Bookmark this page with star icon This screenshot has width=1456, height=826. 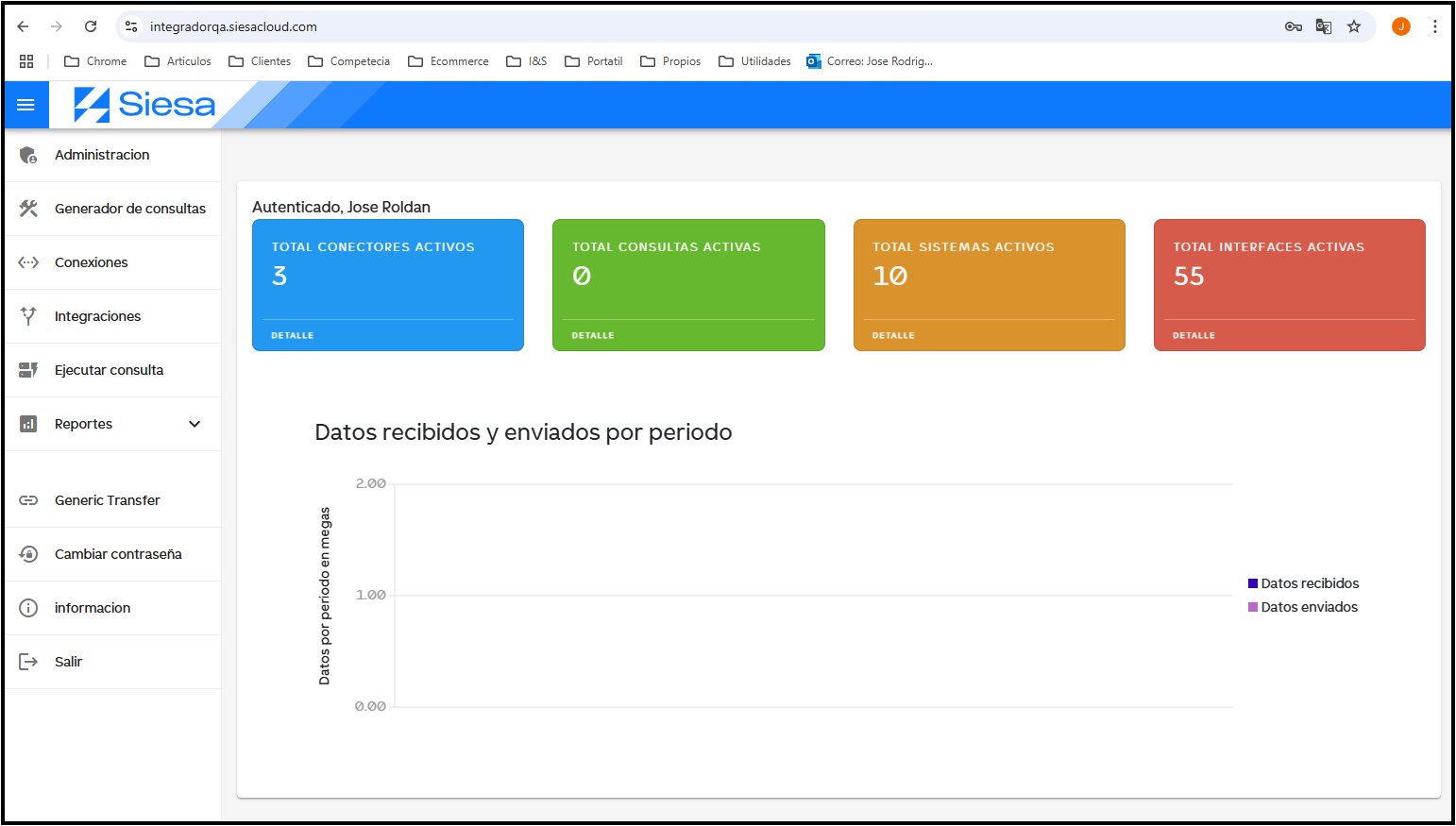pyautogui.click(x=1354, y=26)
